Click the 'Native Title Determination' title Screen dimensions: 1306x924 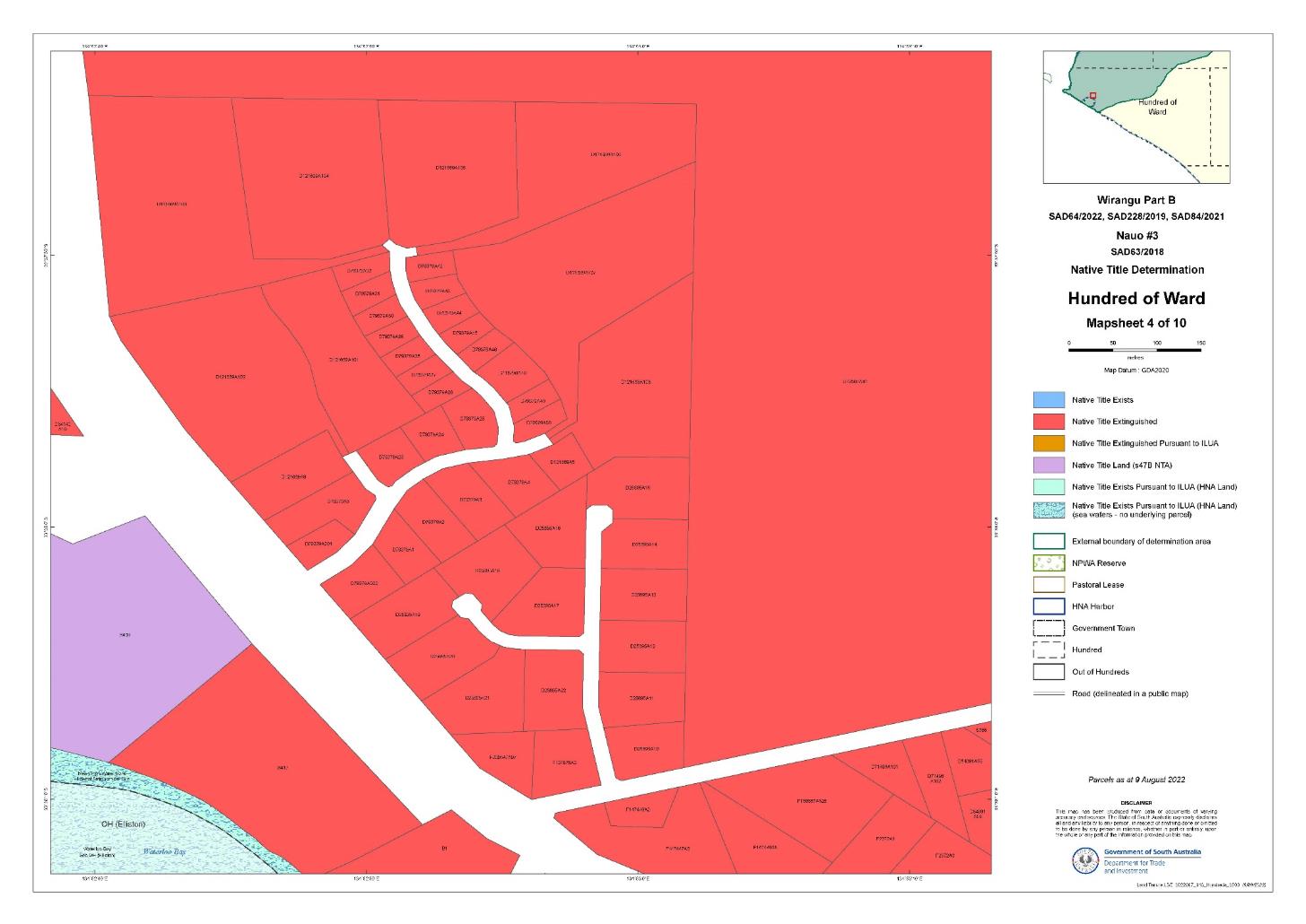coord(1136,270)
